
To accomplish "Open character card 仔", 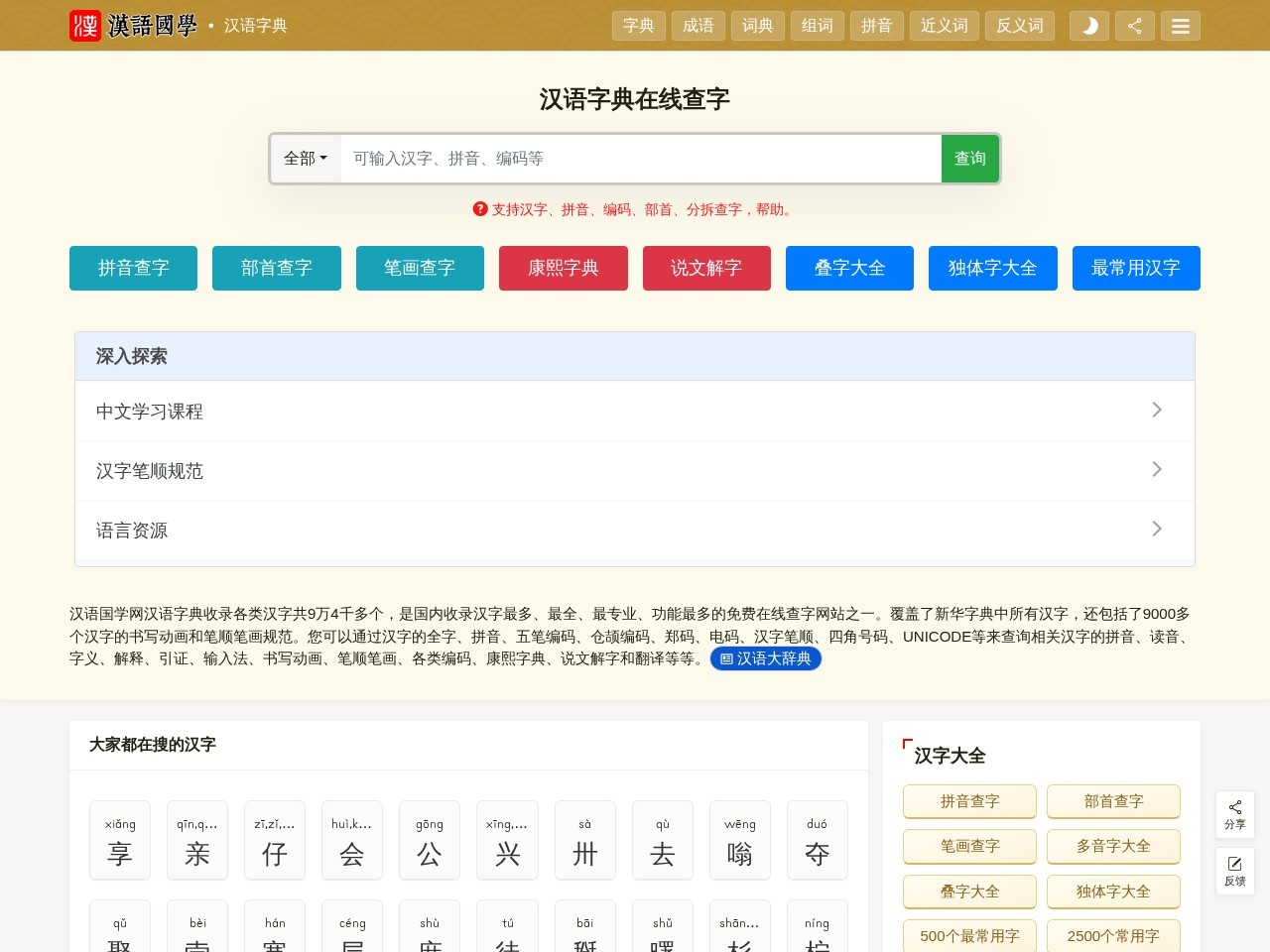I will point(275,840).
